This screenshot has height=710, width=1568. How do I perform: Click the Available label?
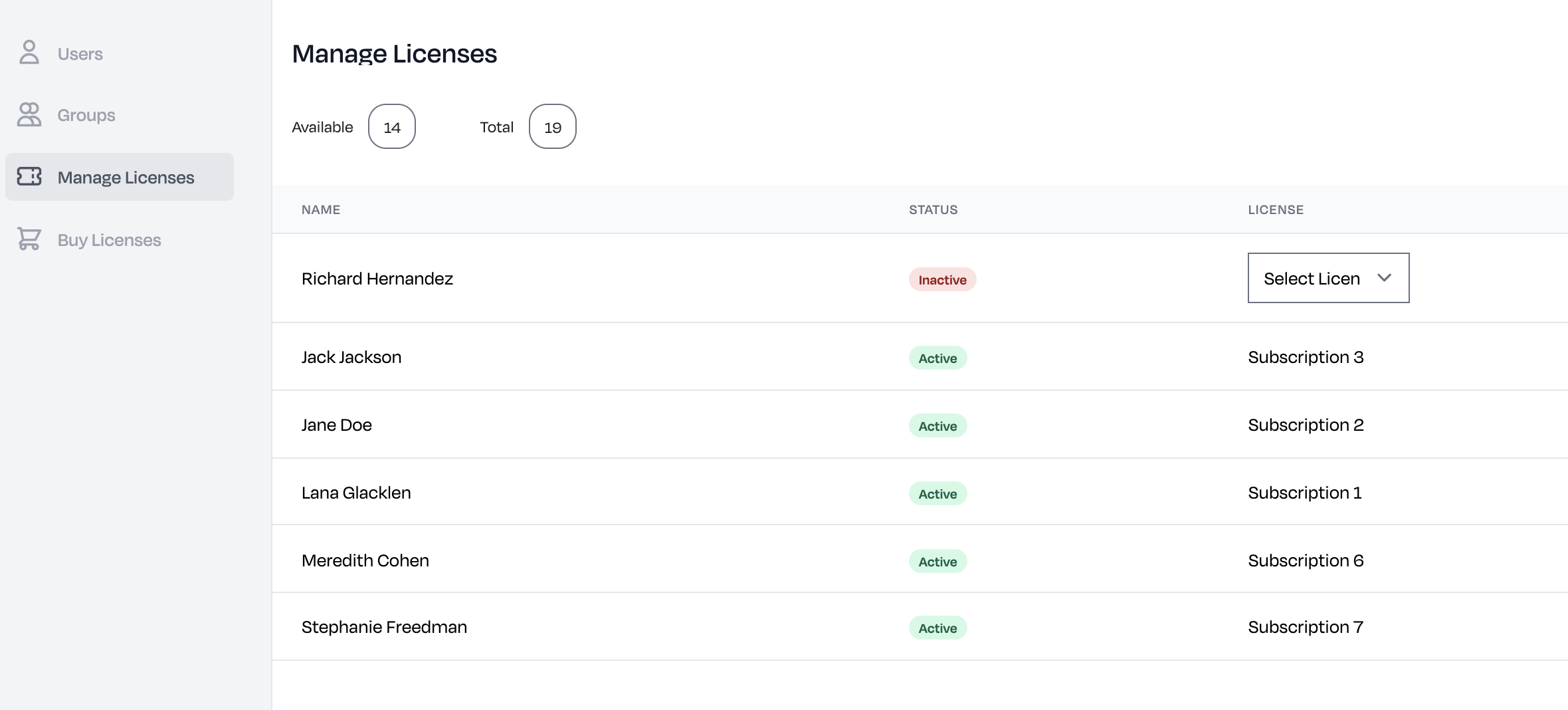(x=322, y=127)
